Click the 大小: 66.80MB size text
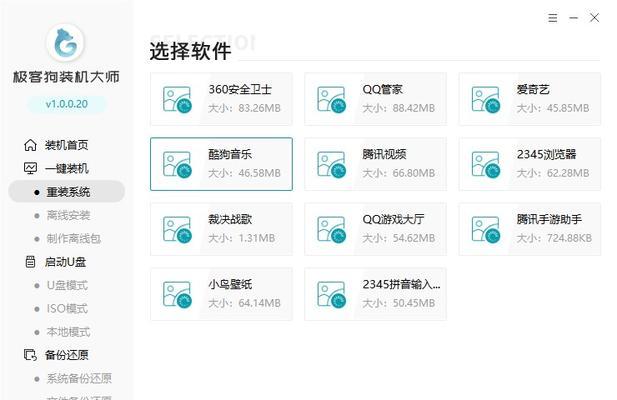Viewport: 617px width, 400px height. coord(399,173)
